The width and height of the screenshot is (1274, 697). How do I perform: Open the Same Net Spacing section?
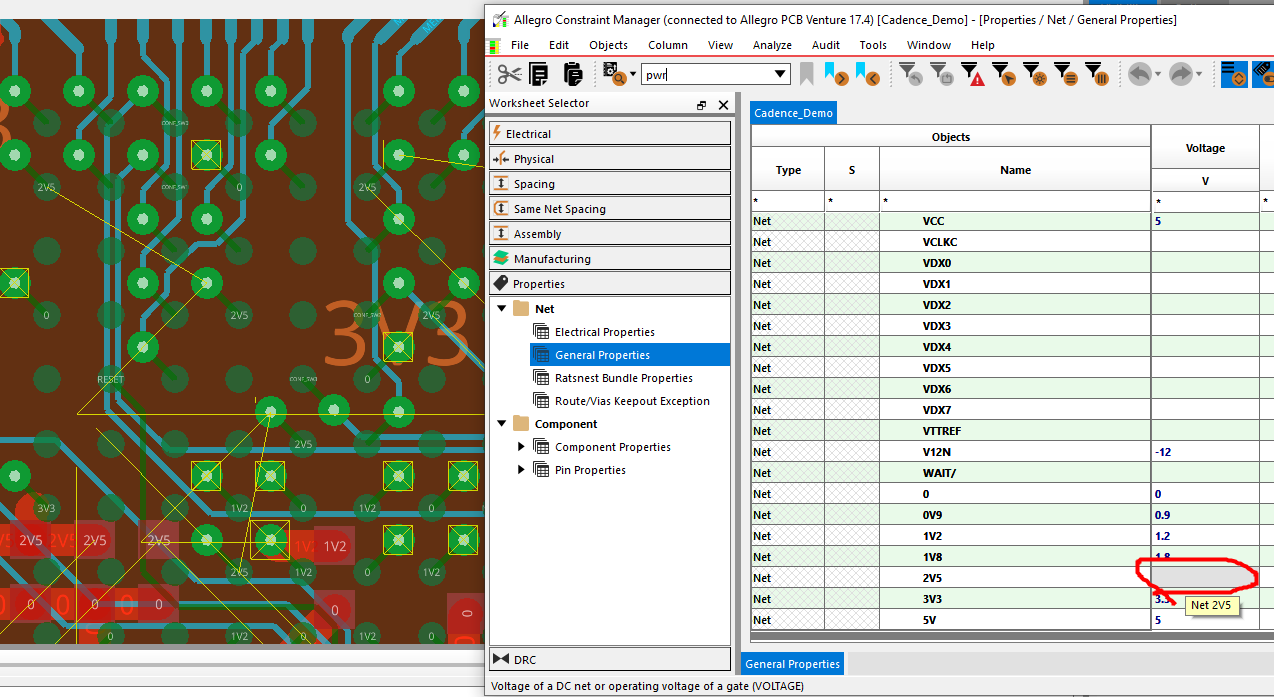tap(610, 208)
